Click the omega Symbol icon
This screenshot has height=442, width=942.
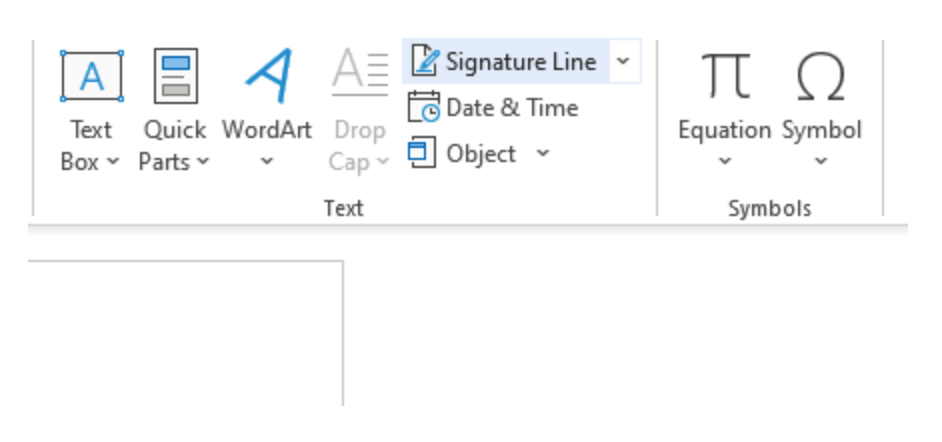click(821, 77)
